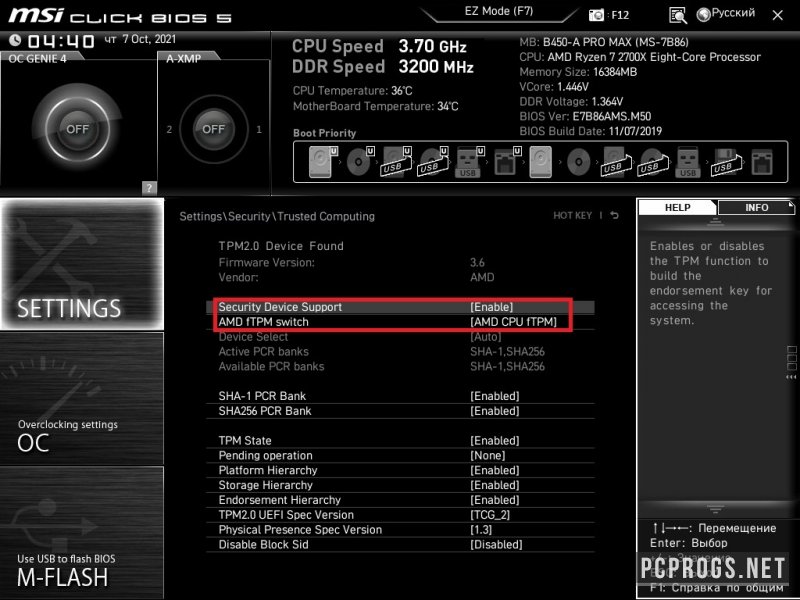Close the BIOS with the X button
The width and height of the screenshot is (800, 600).
tap(778, 15)
